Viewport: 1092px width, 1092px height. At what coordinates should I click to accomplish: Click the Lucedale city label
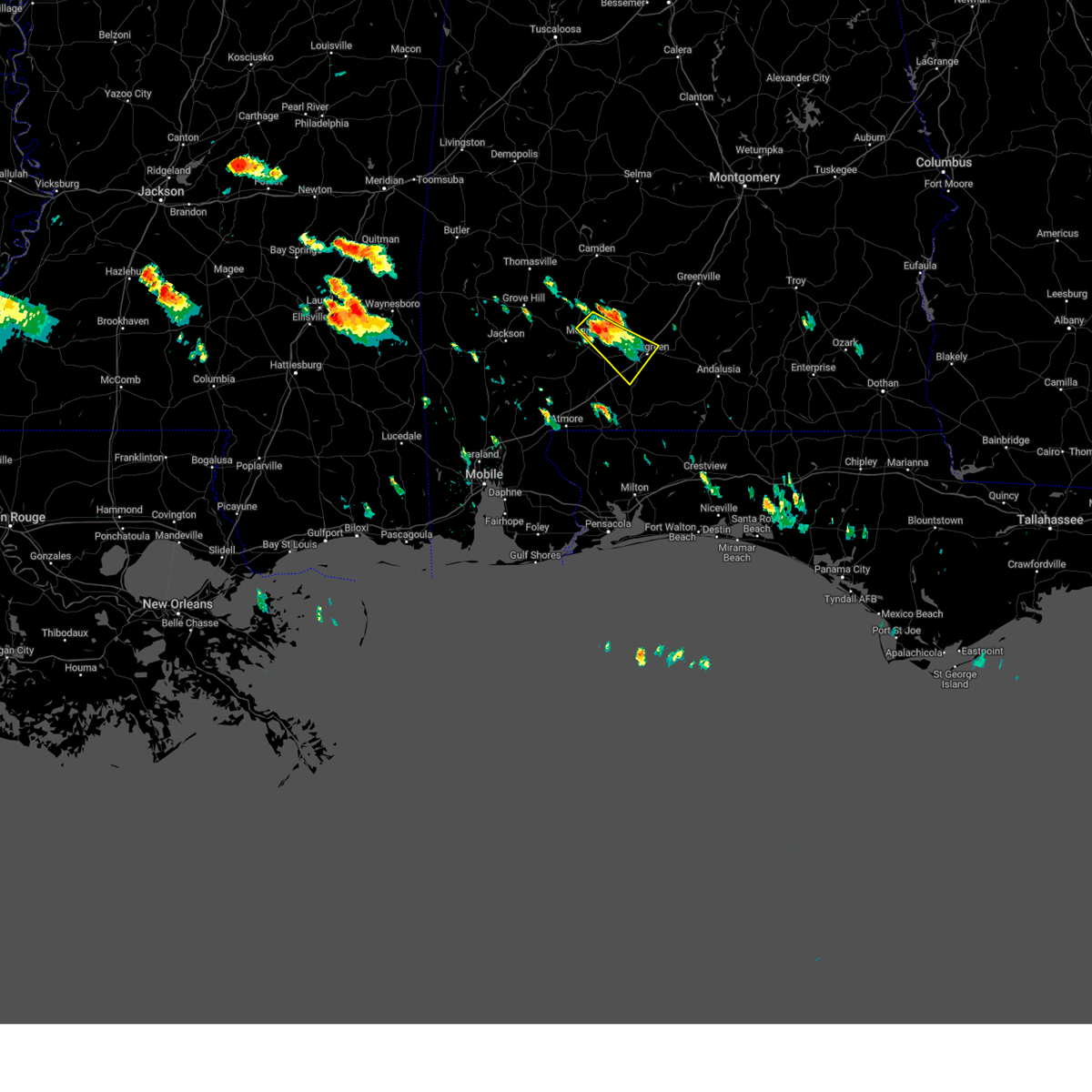pyautogui.click(x=401, y=437)
